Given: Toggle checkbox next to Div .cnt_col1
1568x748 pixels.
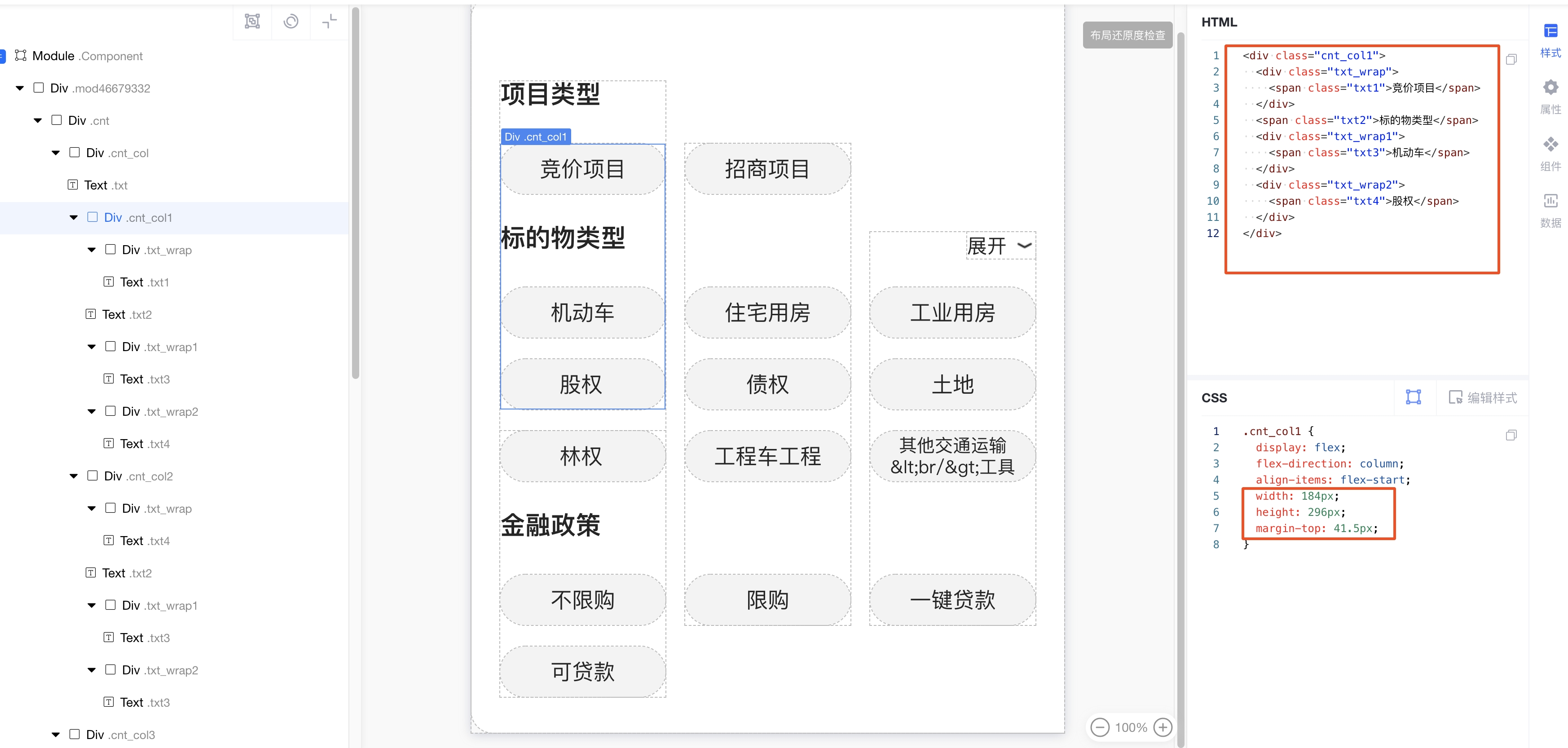Looking at the screenshot, I should tap(92, 217).
